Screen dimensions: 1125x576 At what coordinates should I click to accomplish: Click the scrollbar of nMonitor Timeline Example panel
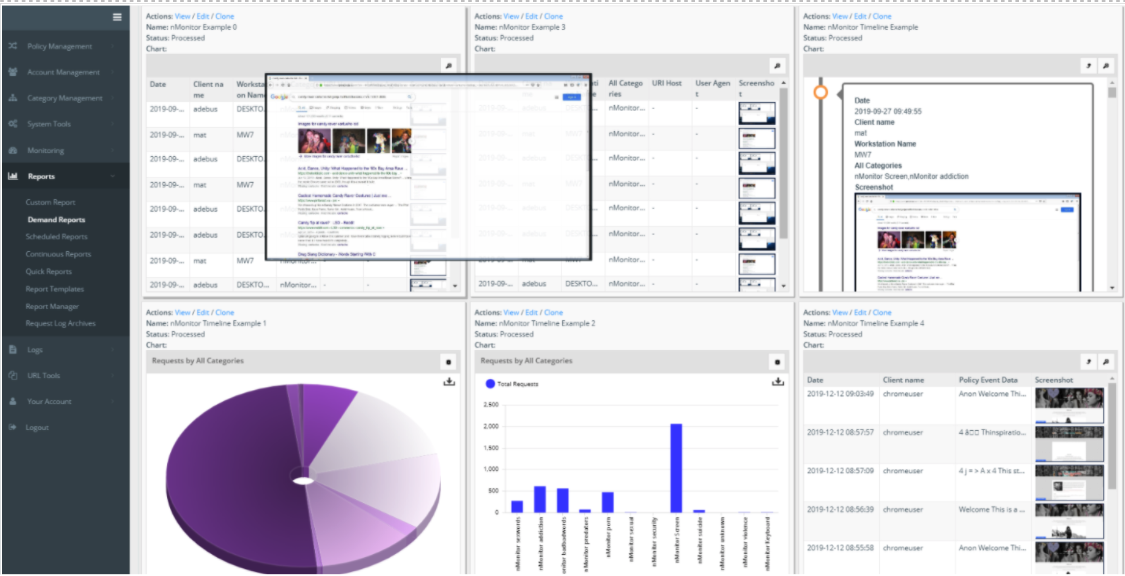click(1111, 180)
